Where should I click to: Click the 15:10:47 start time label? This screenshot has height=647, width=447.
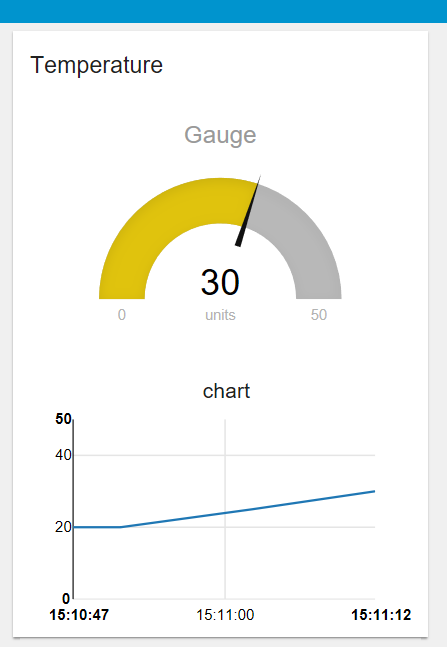79,615
